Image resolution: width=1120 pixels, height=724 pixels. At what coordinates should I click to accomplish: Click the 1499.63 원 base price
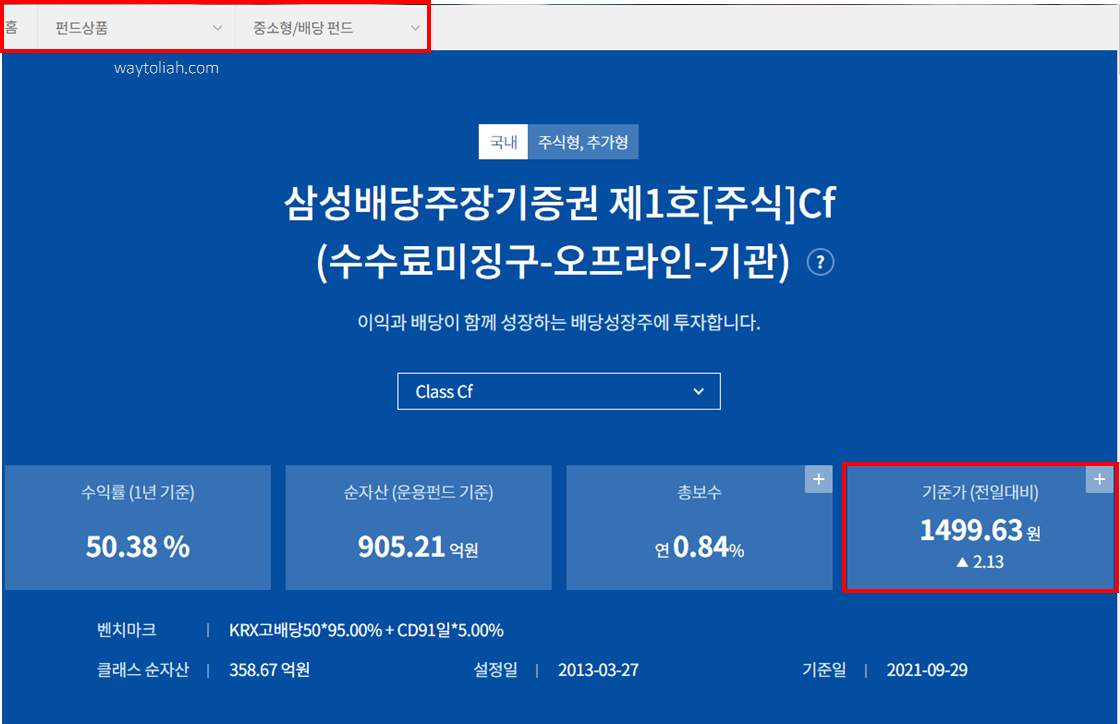tap(980, 531)
